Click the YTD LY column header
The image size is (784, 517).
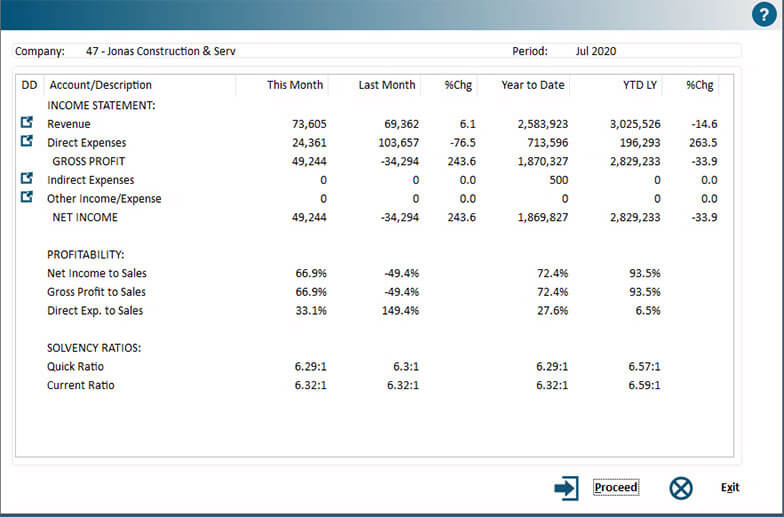click(x=637, y=86)
